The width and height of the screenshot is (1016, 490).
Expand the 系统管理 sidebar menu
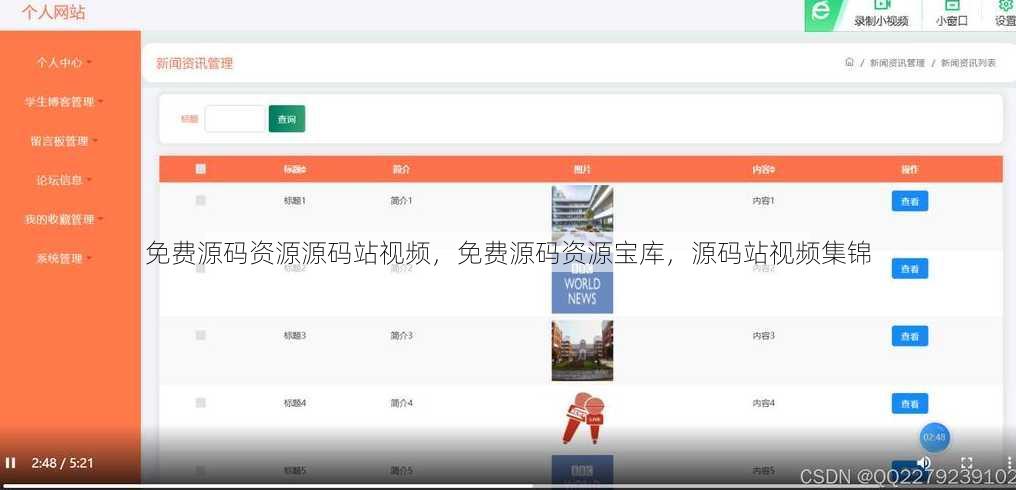pos(64,259)
